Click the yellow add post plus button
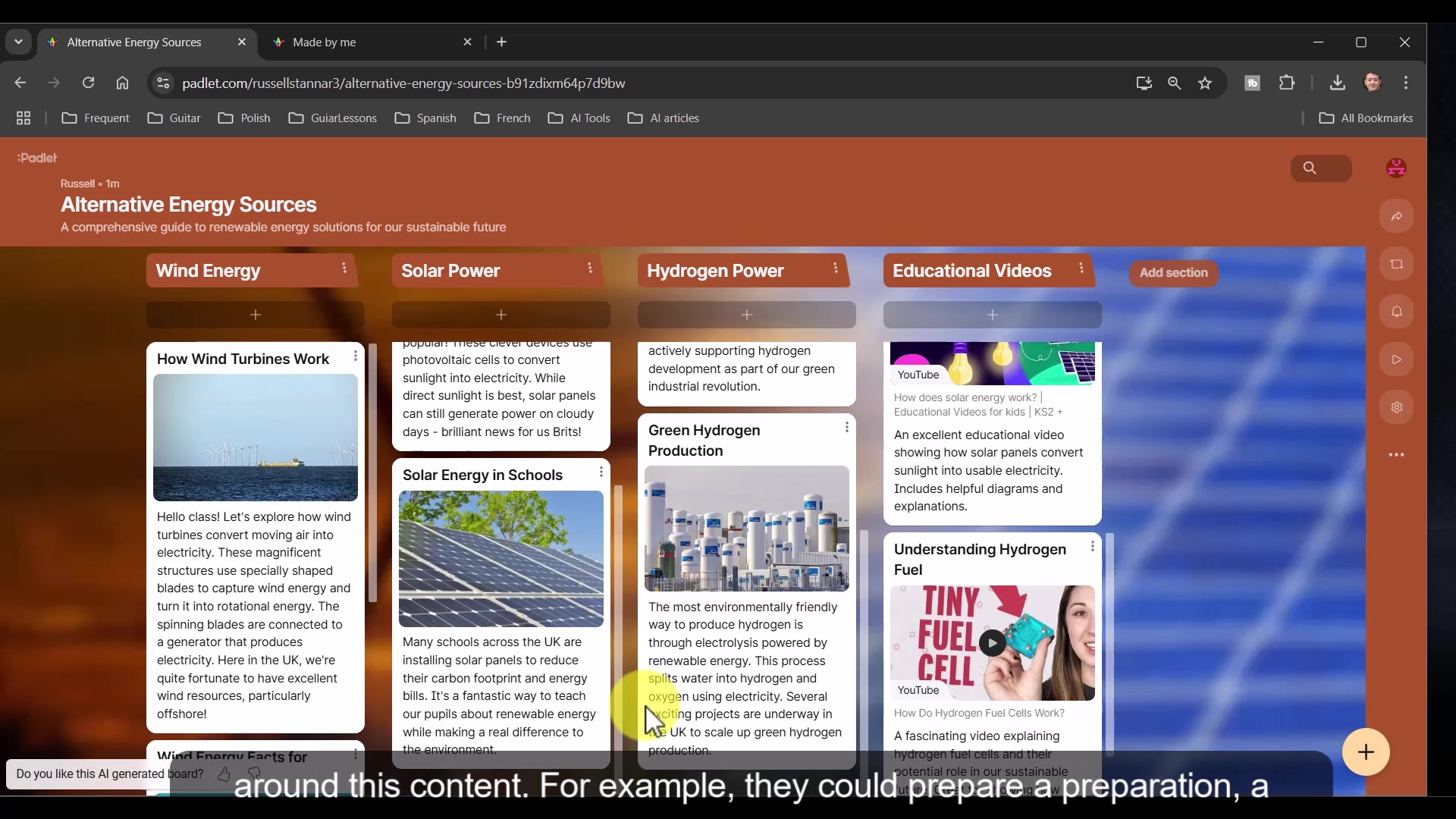The image size is (1456, 819). tap(1366, 752)
